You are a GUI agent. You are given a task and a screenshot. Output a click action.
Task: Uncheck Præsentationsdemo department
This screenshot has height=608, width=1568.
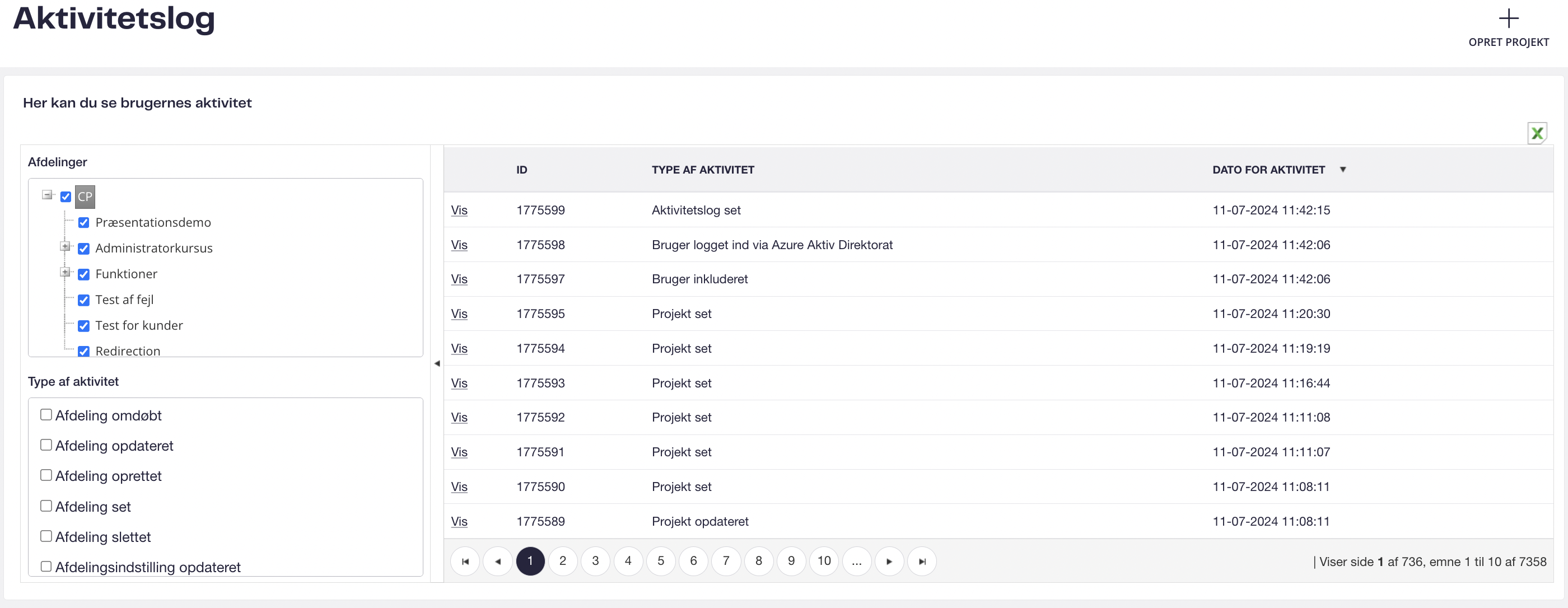point(84,223)
